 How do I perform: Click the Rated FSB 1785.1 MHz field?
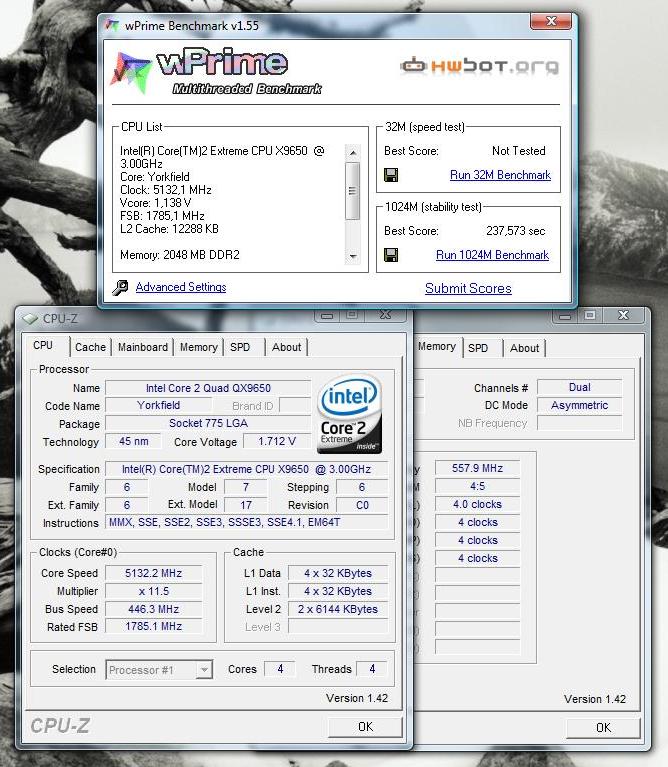(x=154, y=627)
